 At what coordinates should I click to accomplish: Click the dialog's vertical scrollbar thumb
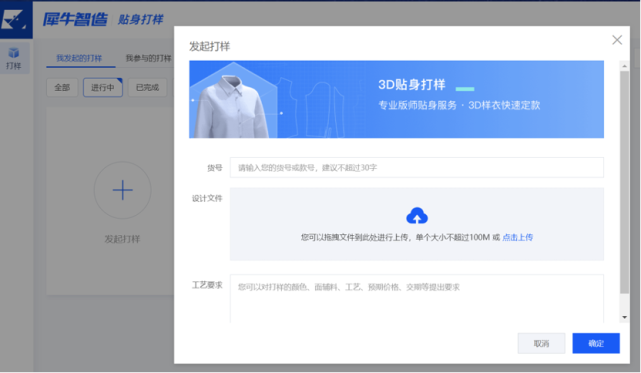tap(624, 182)
